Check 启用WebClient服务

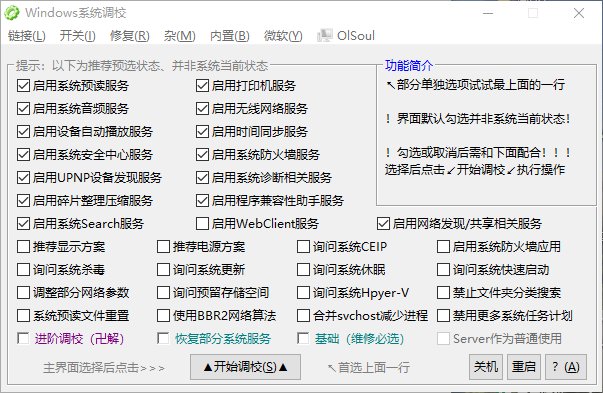pyautogui.click(x=202, y=223)
